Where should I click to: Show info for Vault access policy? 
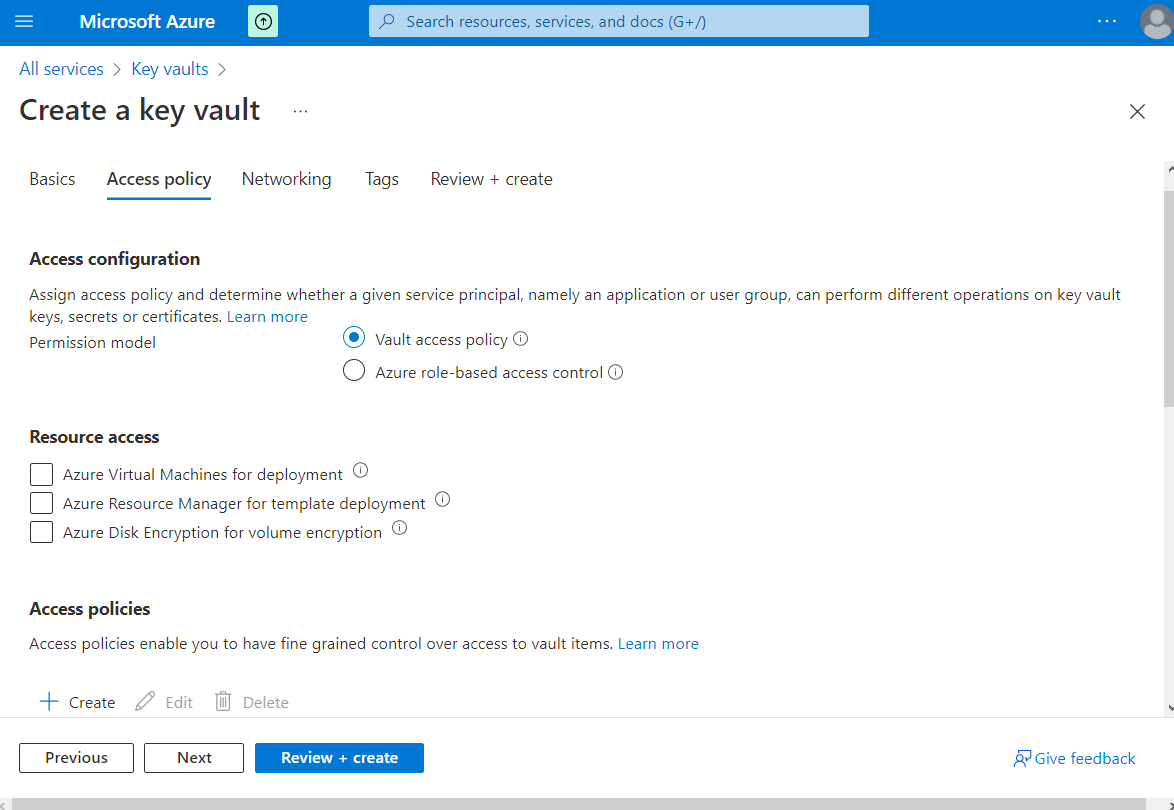[521, 338]
